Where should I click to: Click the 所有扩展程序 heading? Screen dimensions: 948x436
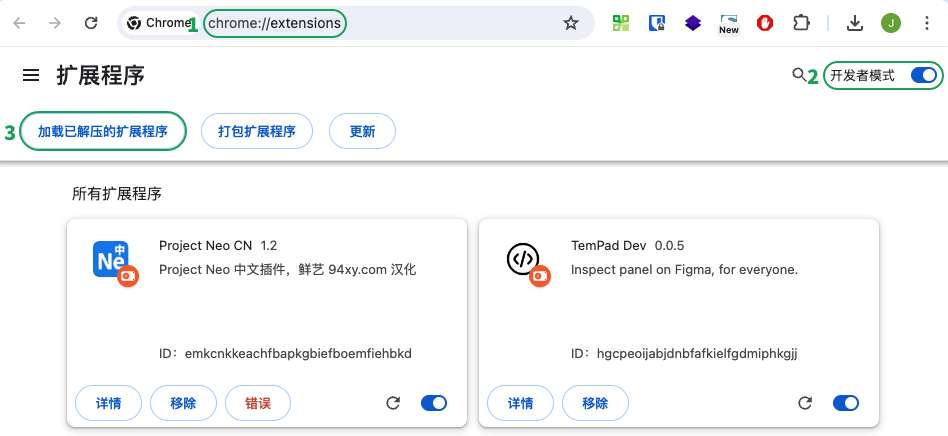click(x=117, y=194)
